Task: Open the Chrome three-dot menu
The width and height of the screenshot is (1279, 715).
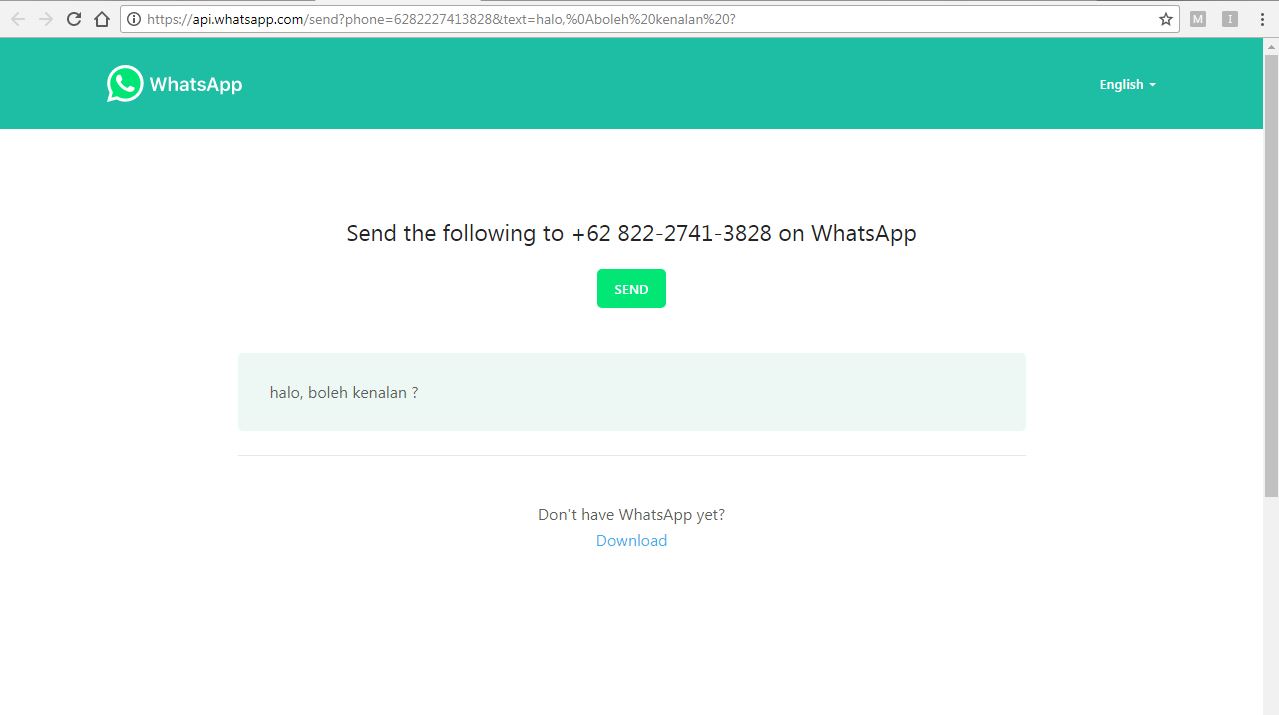Action: (1263, 19)
